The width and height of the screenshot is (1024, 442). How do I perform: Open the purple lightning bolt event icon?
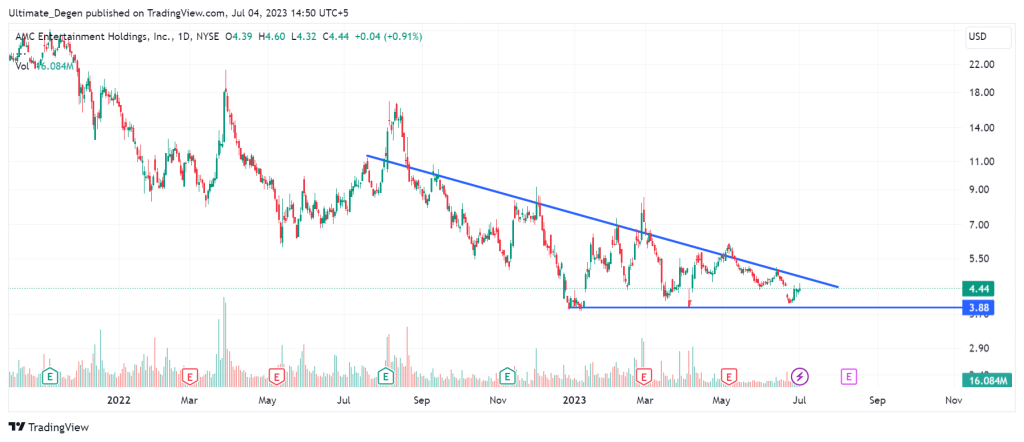(x=800, y=376)
